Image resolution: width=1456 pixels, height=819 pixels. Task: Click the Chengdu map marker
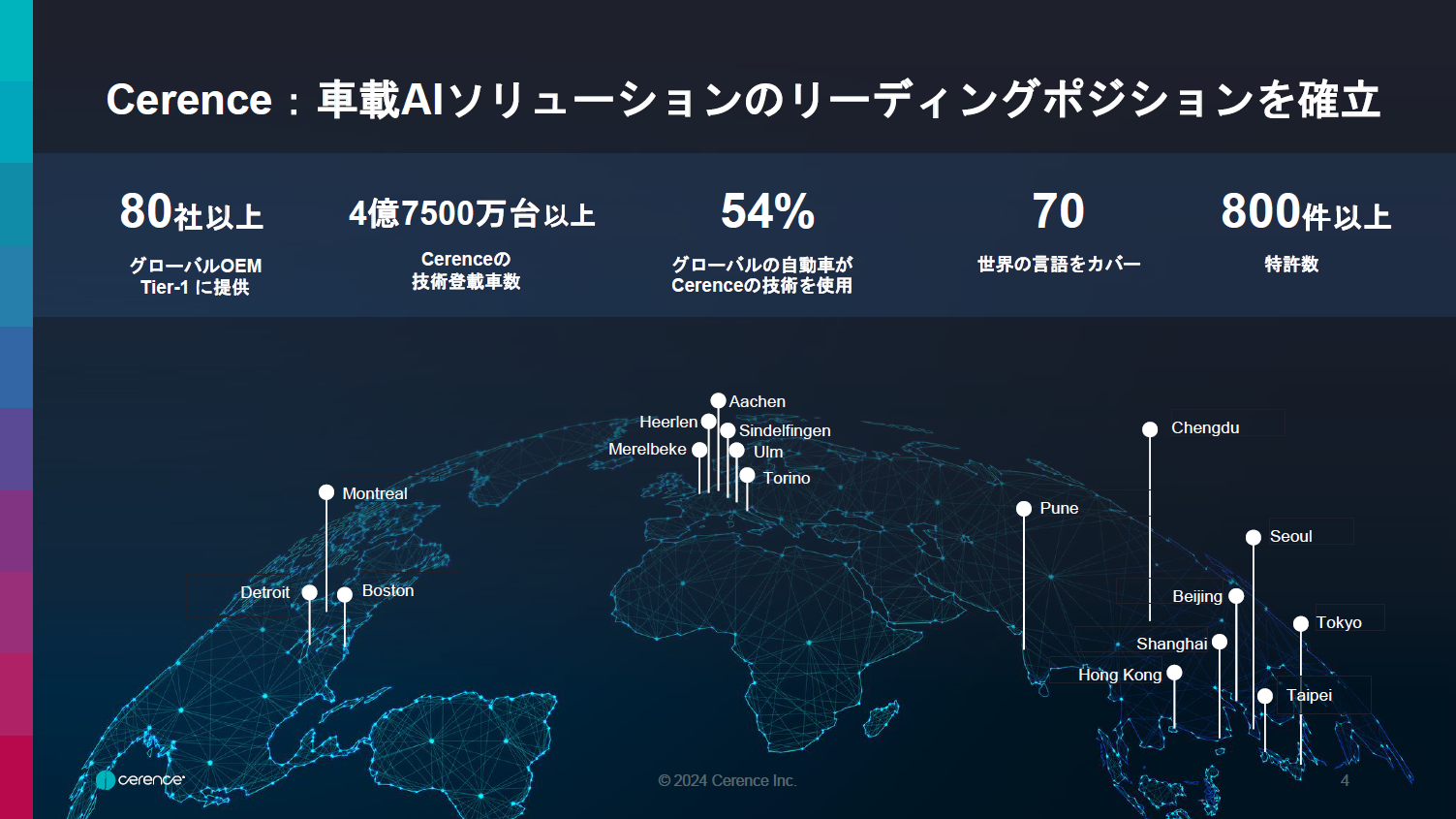[1150, 428]
